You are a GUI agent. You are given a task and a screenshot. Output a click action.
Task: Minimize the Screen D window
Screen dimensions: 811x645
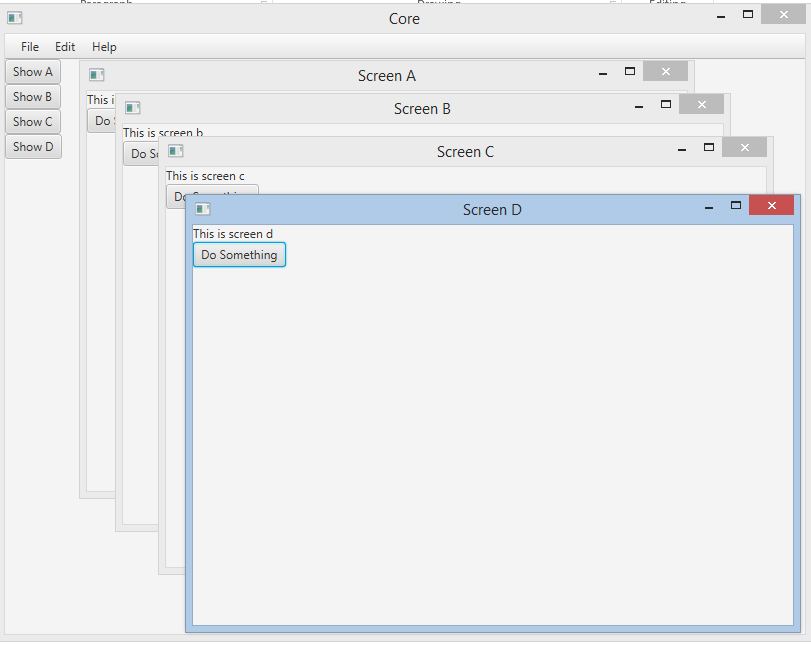click(709, 207)
